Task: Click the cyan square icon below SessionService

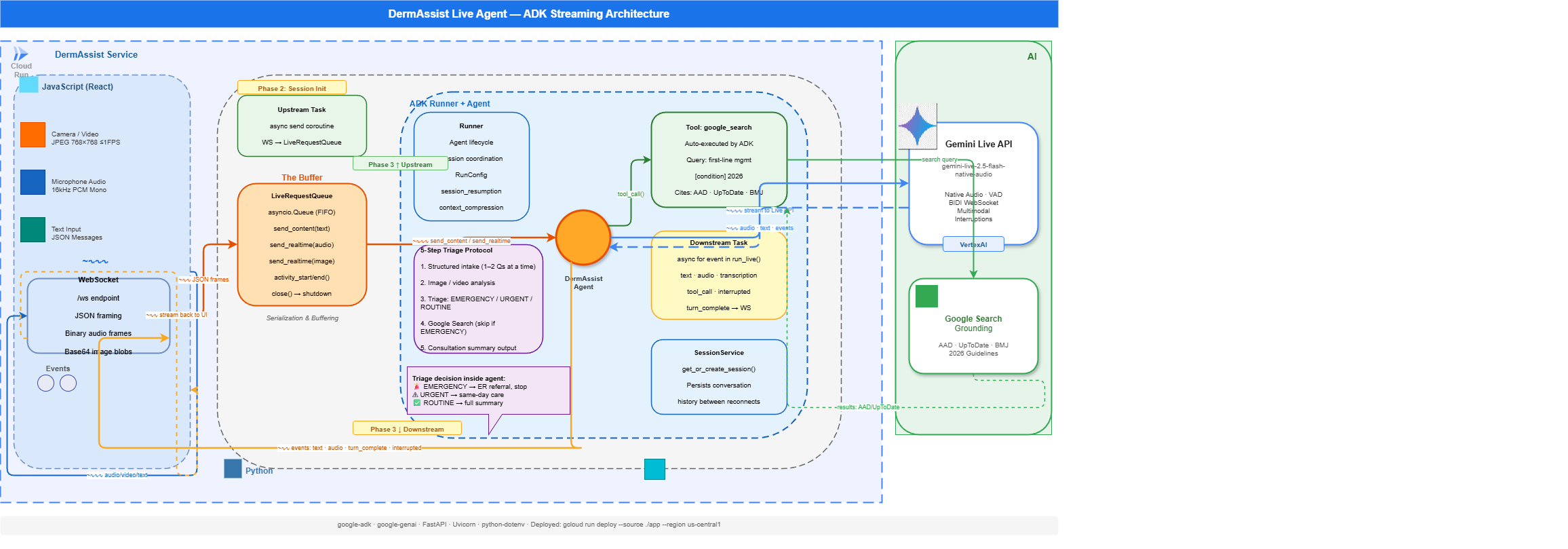Action: point(654,470)
